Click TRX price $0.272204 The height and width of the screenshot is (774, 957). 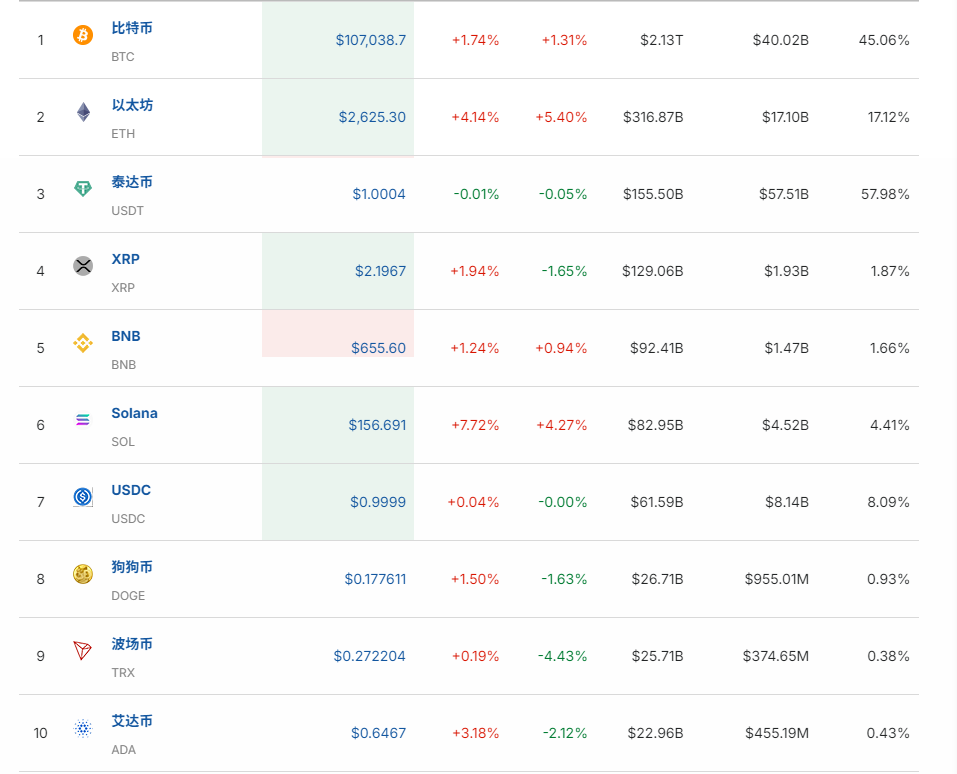pos(369,656)
